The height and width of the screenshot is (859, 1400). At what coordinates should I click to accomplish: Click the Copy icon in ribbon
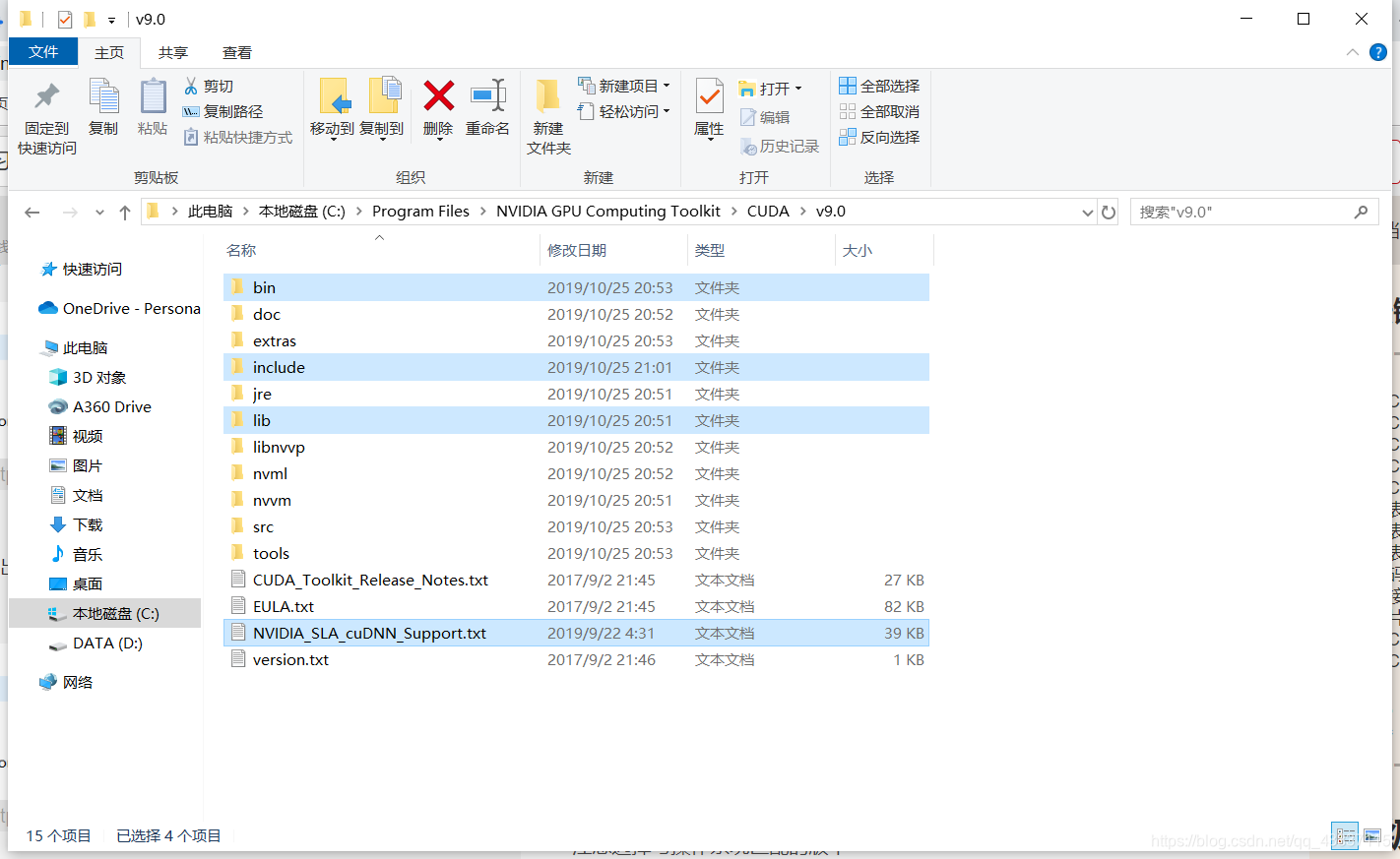103,96
